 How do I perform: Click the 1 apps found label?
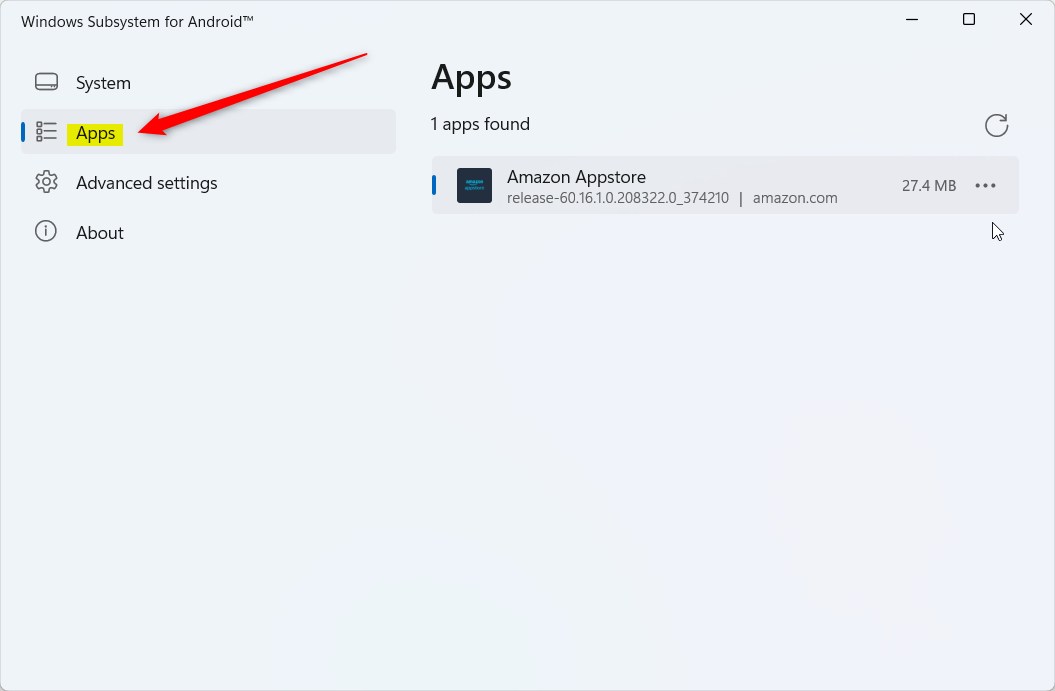click(x=480, y=123)
